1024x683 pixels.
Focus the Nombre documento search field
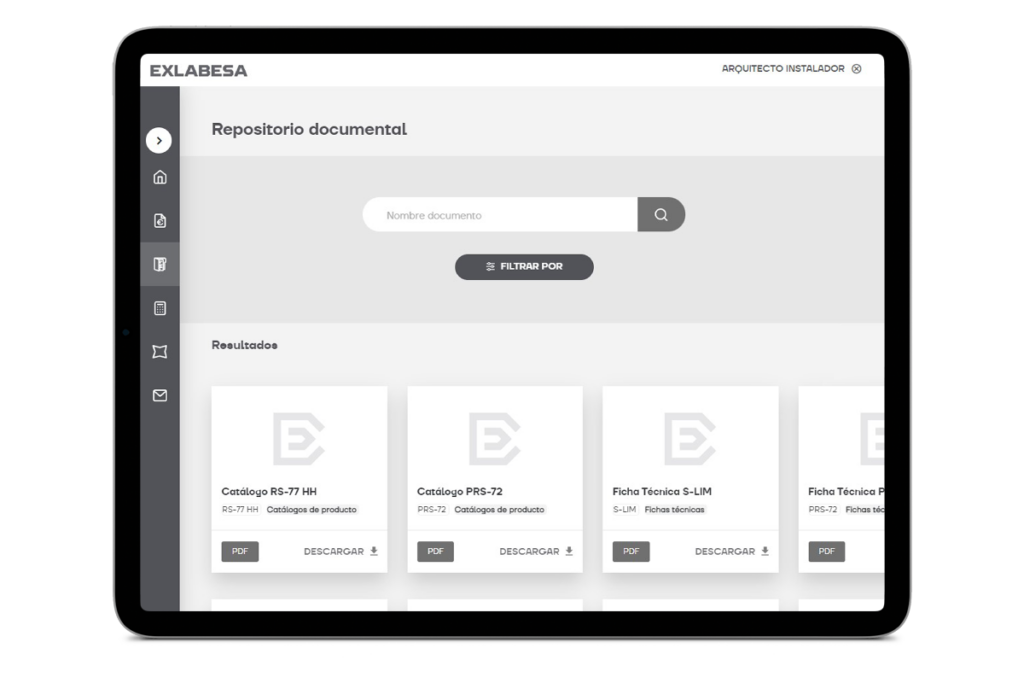(x=500, y=215)
